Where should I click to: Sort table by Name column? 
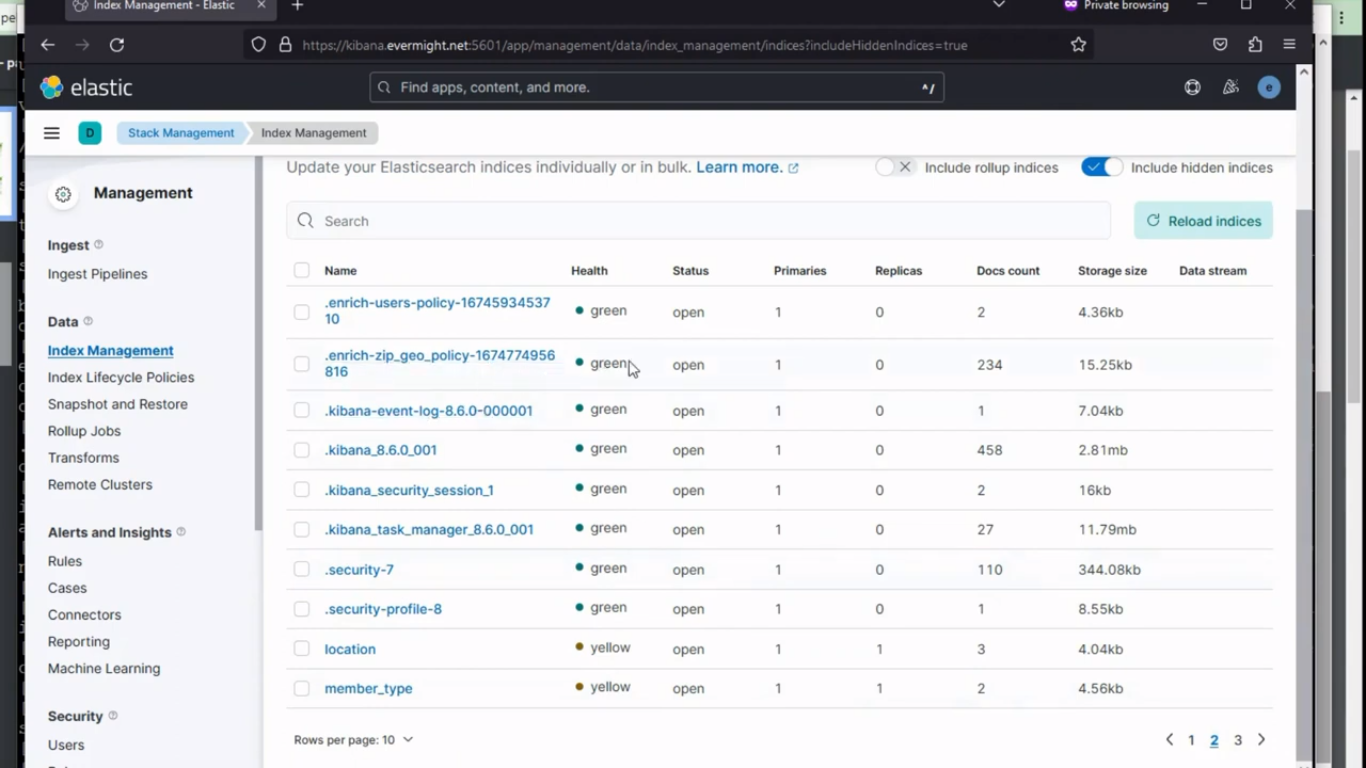click(x=340, y=271)
